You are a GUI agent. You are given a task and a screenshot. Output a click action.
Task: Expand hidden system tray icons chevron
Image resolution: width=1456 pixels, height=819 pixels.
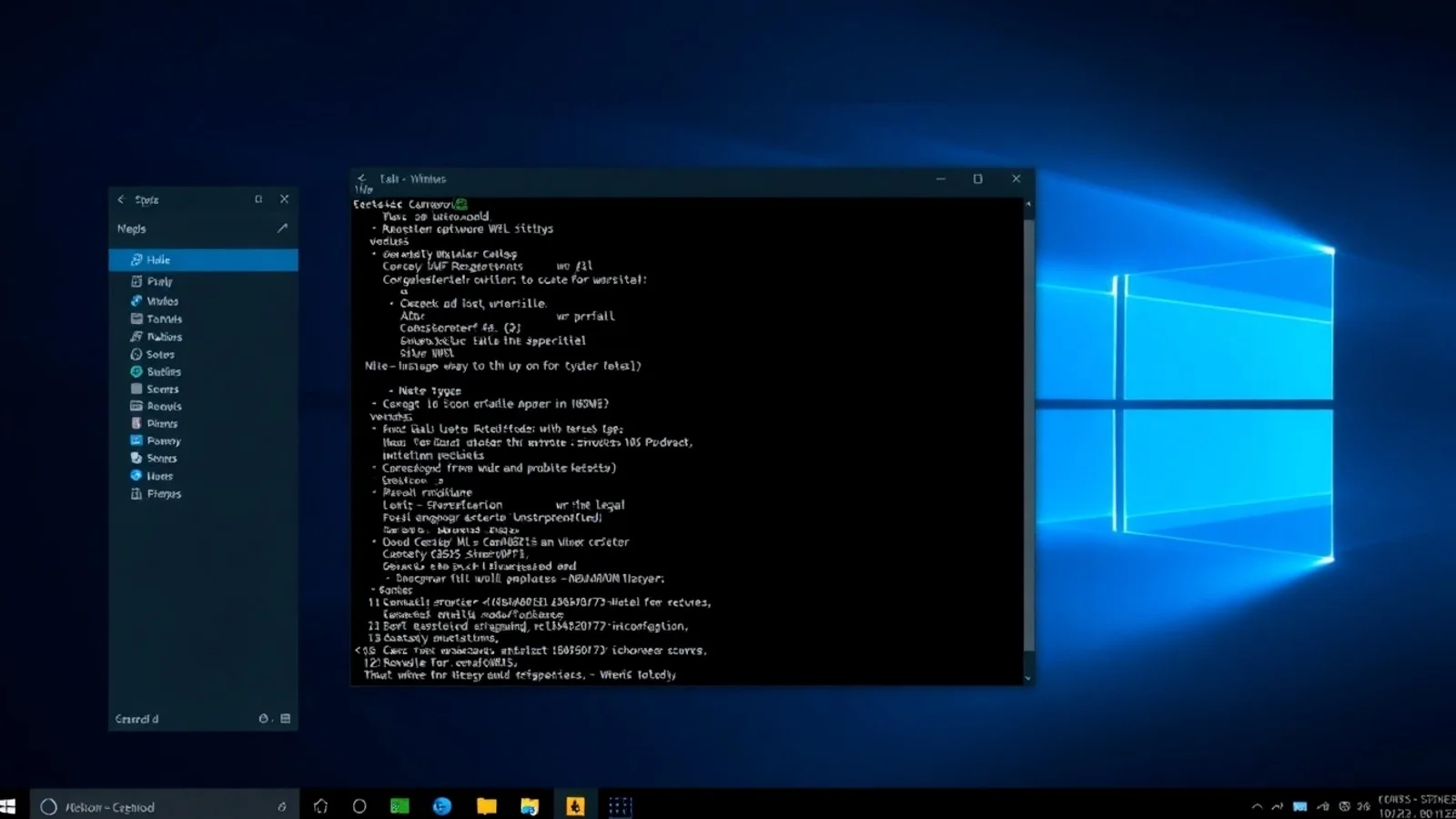pyautogui.click(x=1257, y=806)
